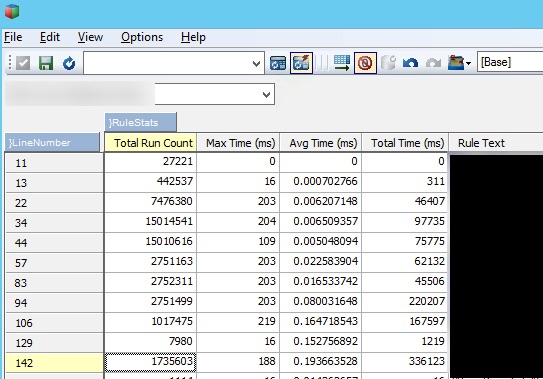Open the File menu
The height and width of the screenshot is (379, 543).
pyautogui.click(x=13, y=37)
